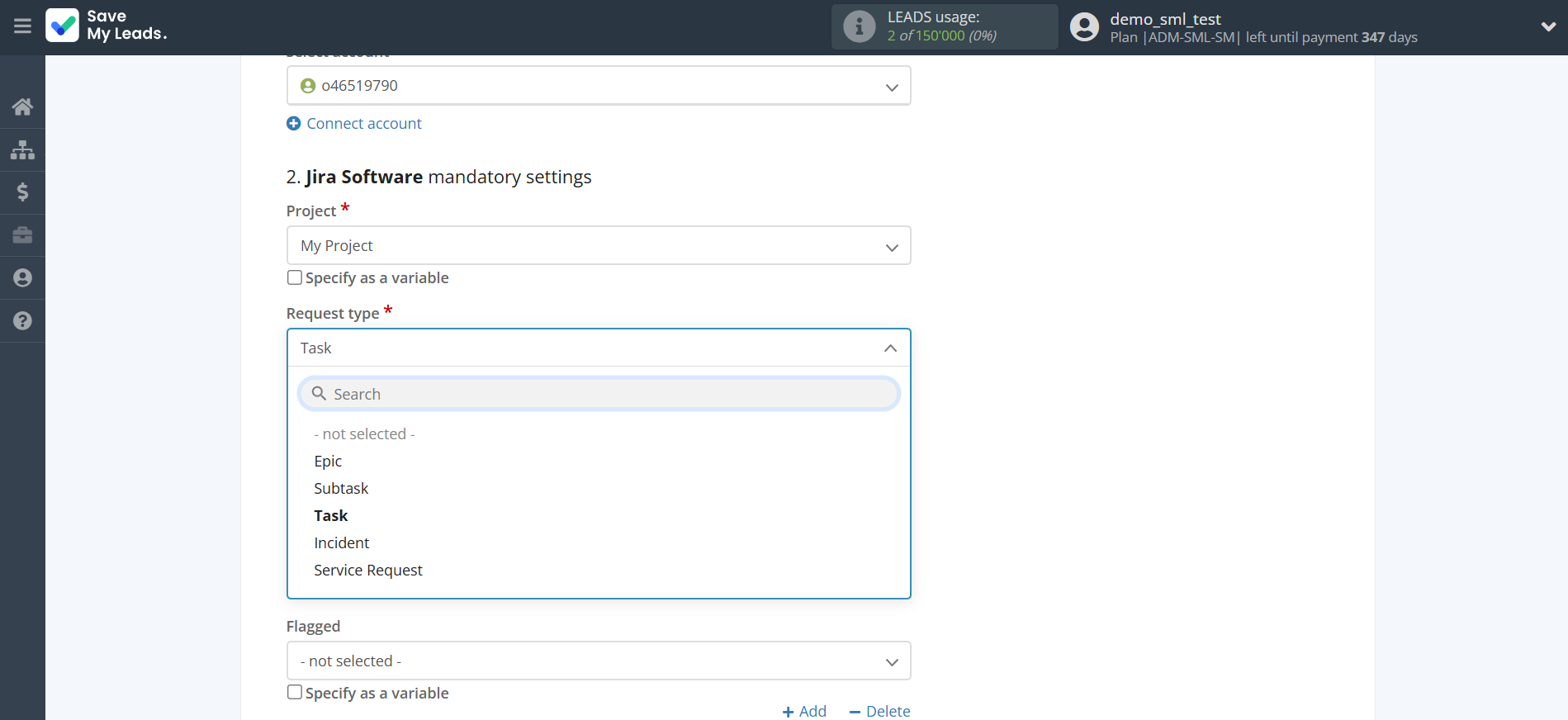
Task: Select Epic from the request type list
Action: [x=328, y=462]
